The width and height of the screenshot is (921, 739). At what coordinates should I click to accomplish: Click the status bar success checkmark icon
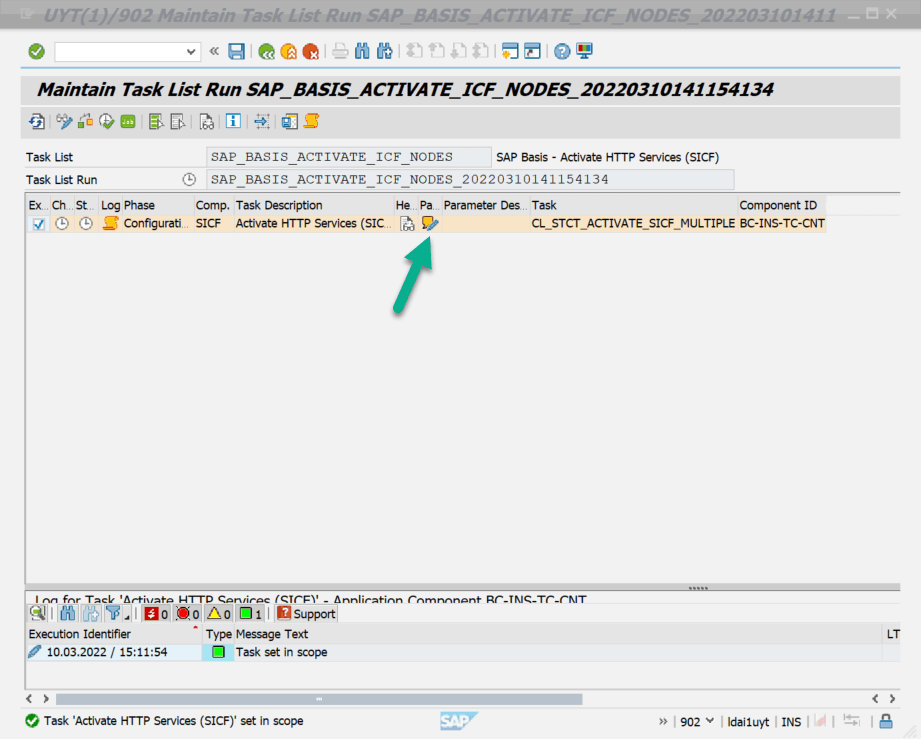[32, 721]
